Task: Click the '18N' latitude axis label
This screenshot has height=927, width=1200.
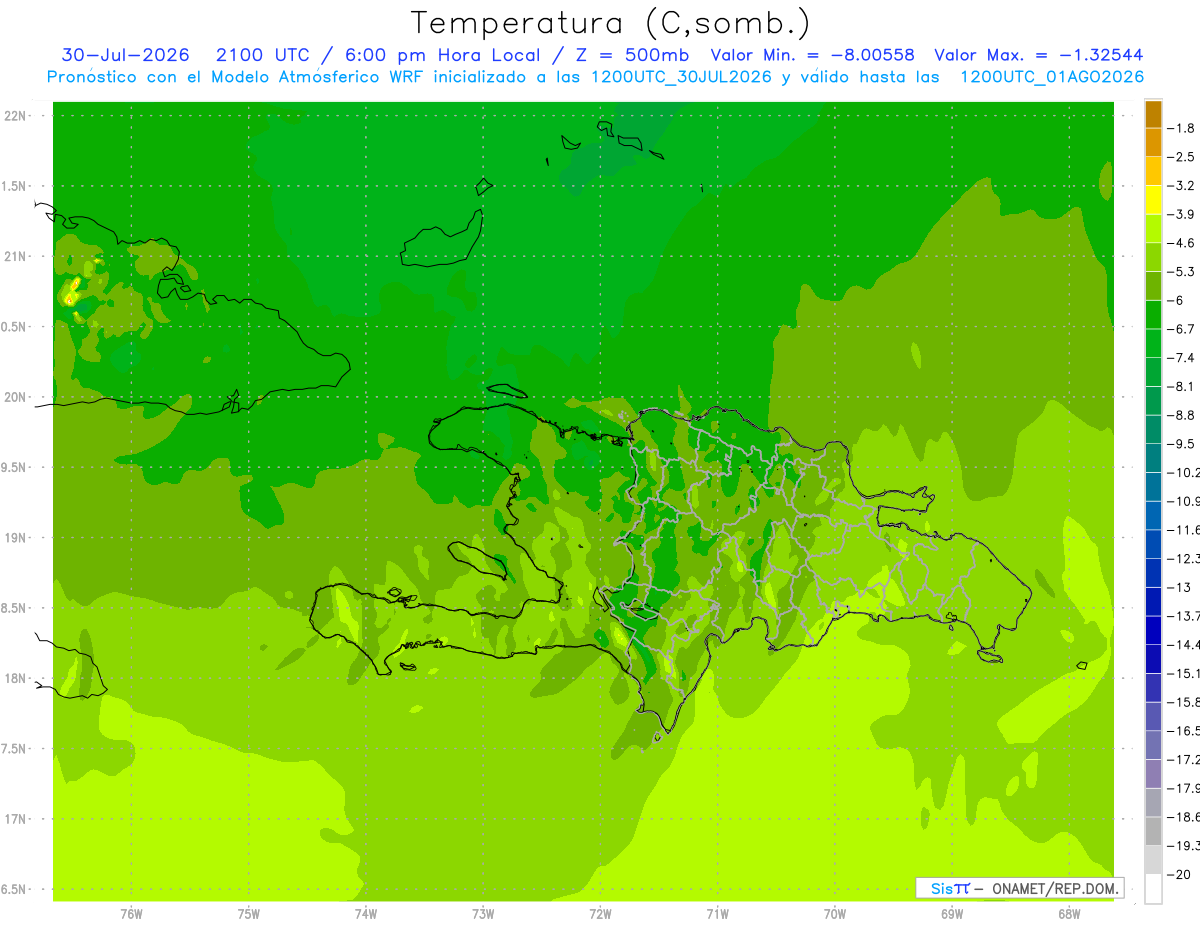Action: pos(15,678)
